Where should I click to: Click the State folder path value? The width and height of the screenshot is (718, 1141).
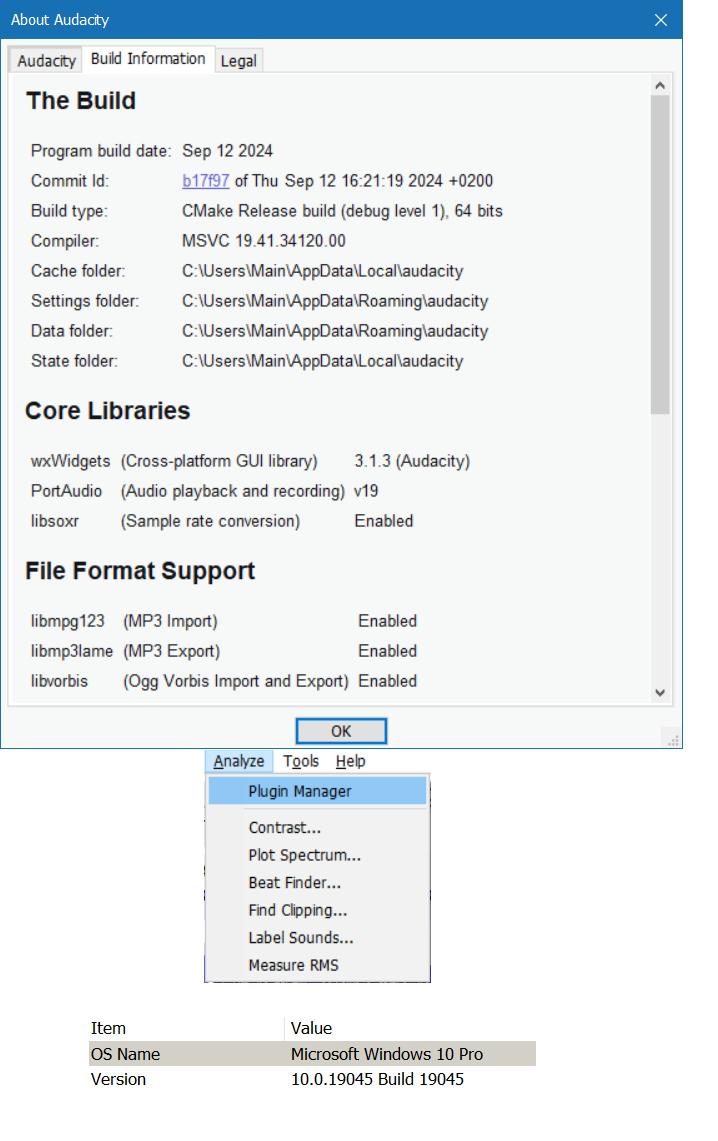pyautogui.click(x=322, y=361)
